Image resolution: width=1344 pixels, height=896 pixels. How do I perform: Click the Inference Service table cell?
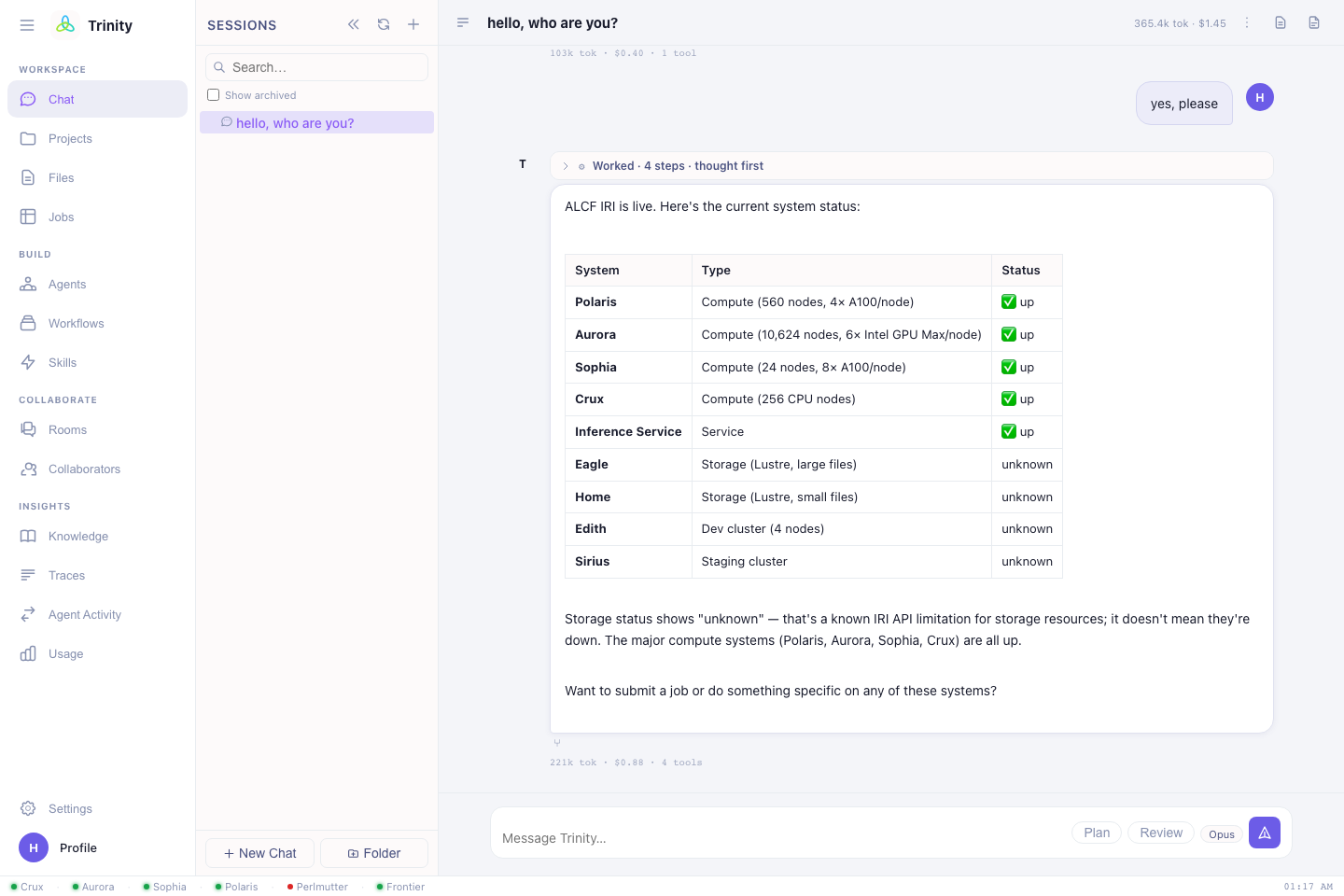coord(628,432)
